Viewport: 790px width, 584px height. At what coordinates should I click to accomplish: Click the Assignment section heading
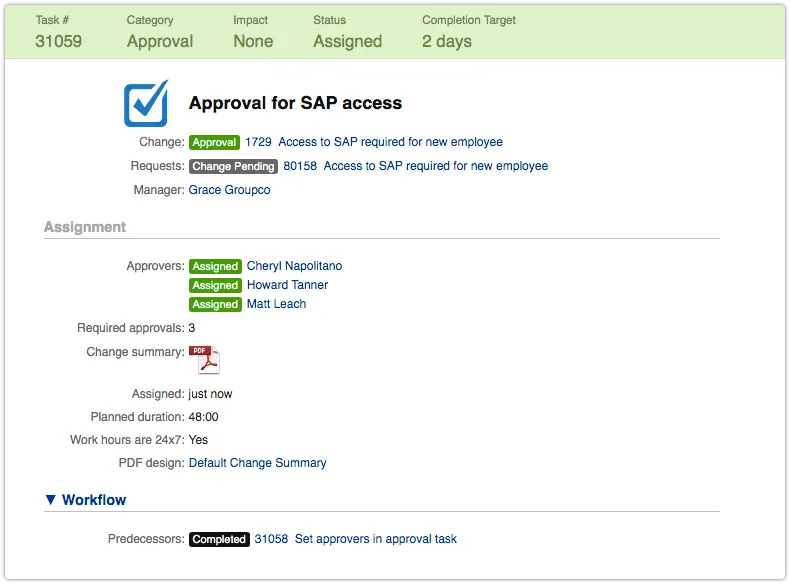(85, 227)
